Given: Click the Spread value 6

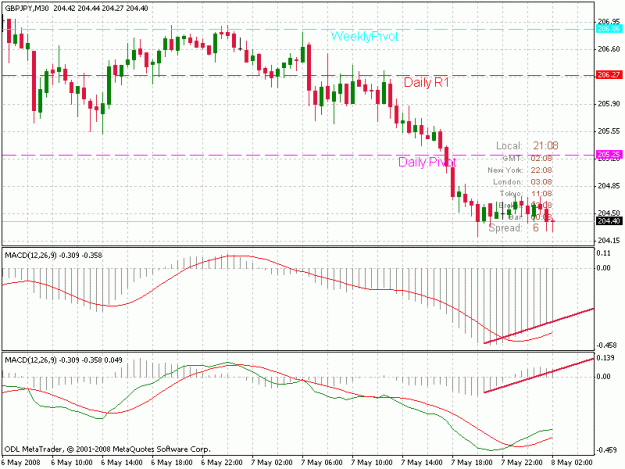Looking at the screenshot, I should 536,228.
